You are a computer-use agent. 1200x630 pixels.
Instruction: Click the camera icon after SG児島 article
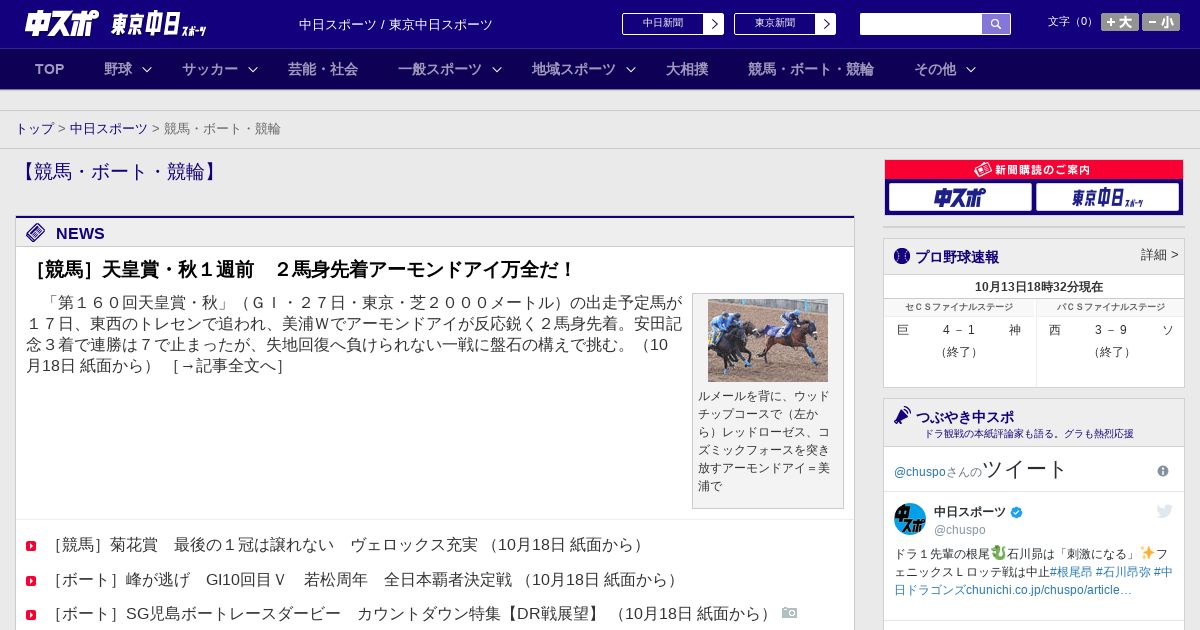click(790, 613)
